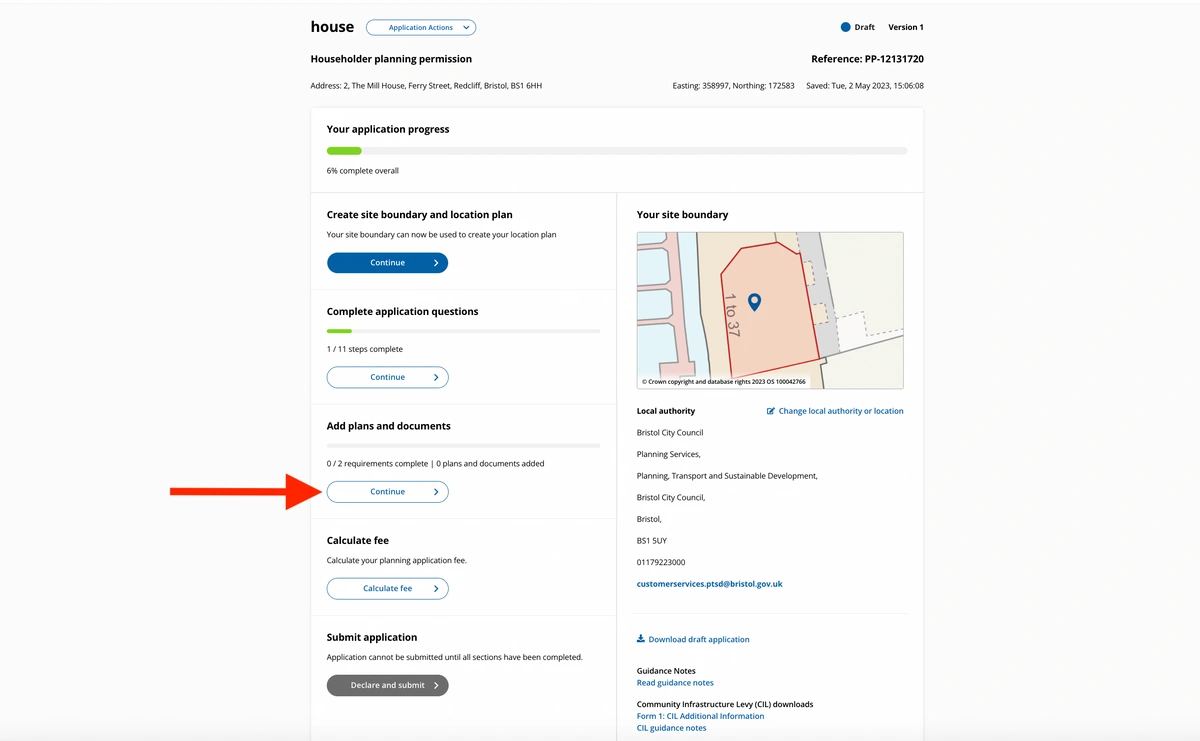Open the Read guidance notes link
The image size is (1200, 741).
(x=675, y=683)
